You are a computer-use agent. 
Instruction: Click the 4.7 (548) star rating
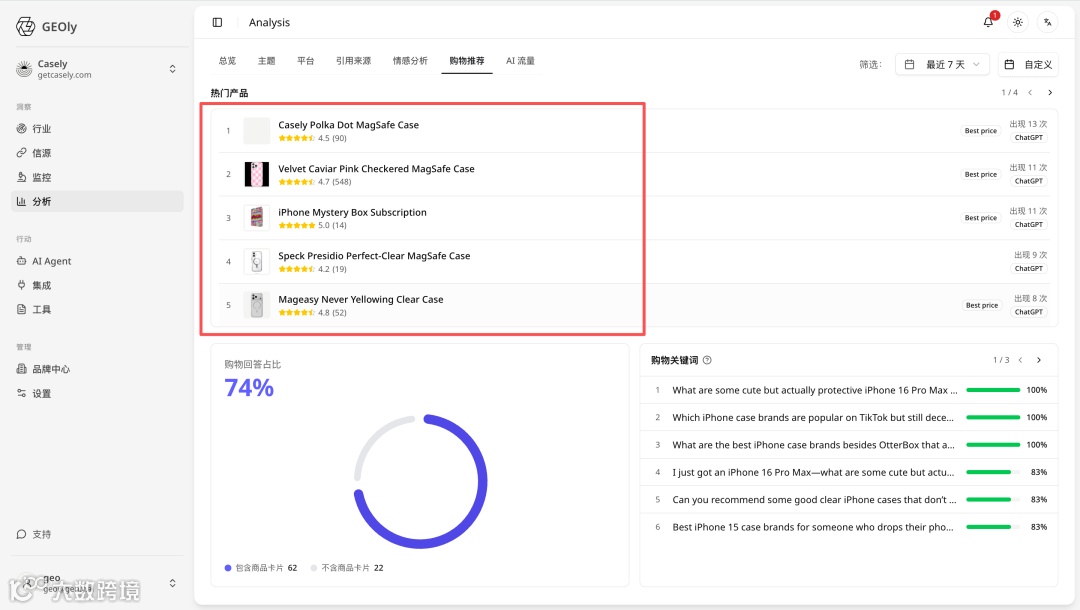(315, 182)
